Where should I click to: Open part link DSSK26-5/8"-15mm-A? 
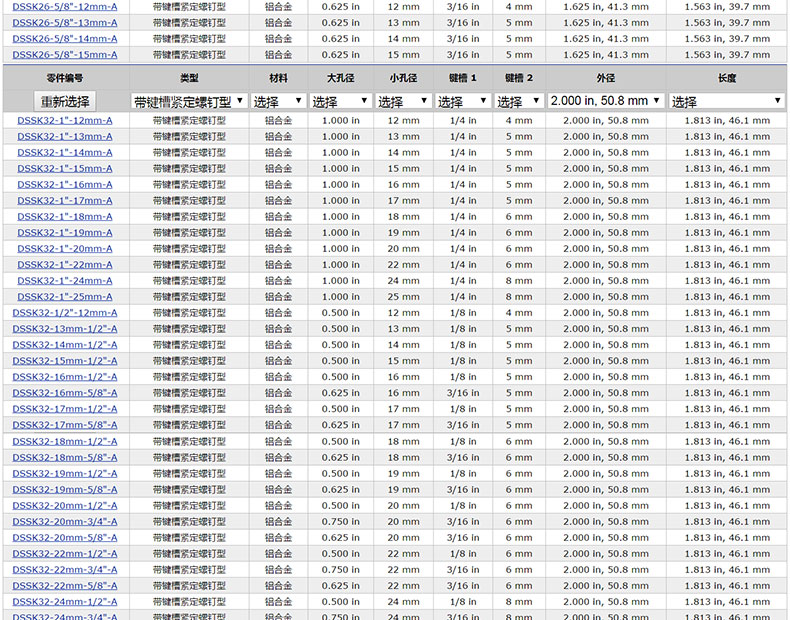click(x=65, y=55)
